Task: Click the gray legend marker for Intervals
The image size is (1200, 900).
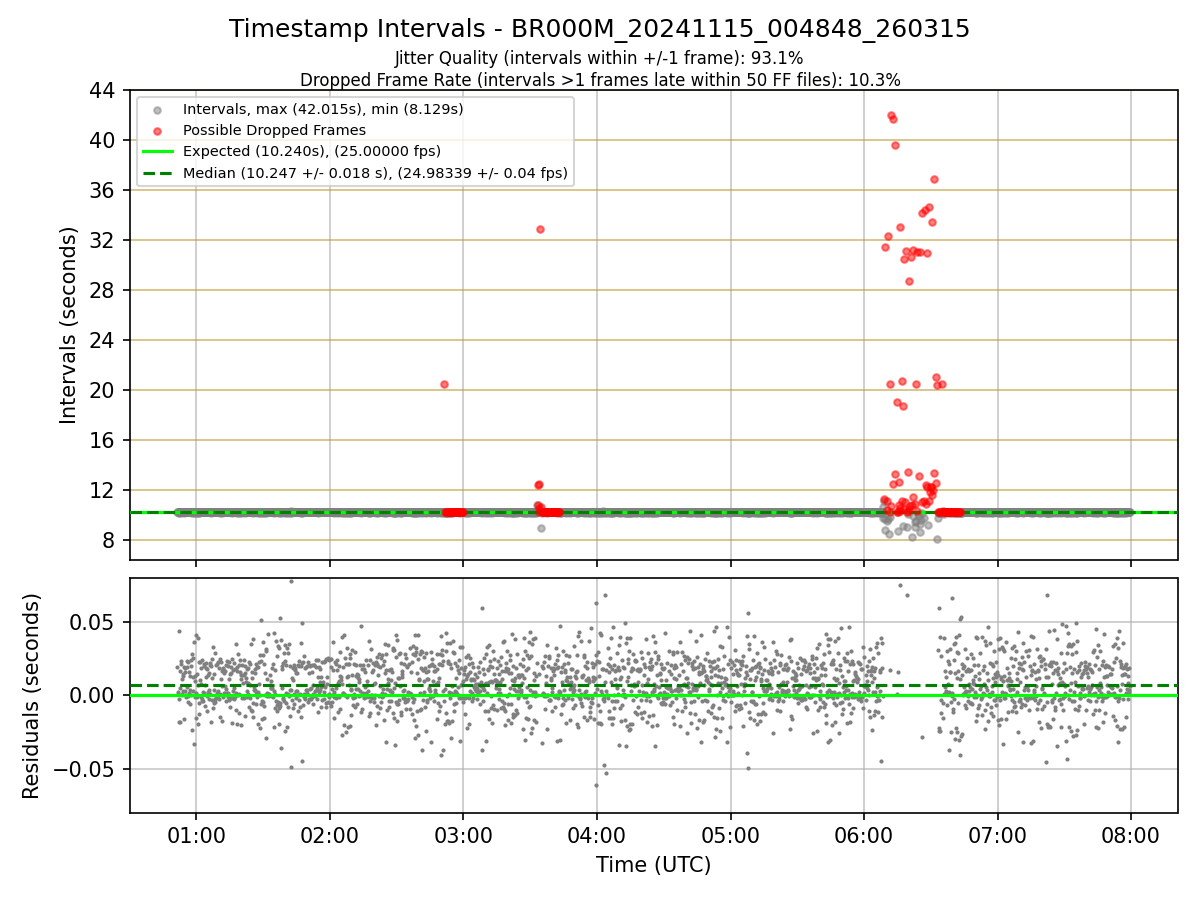Action: (157, 108)
